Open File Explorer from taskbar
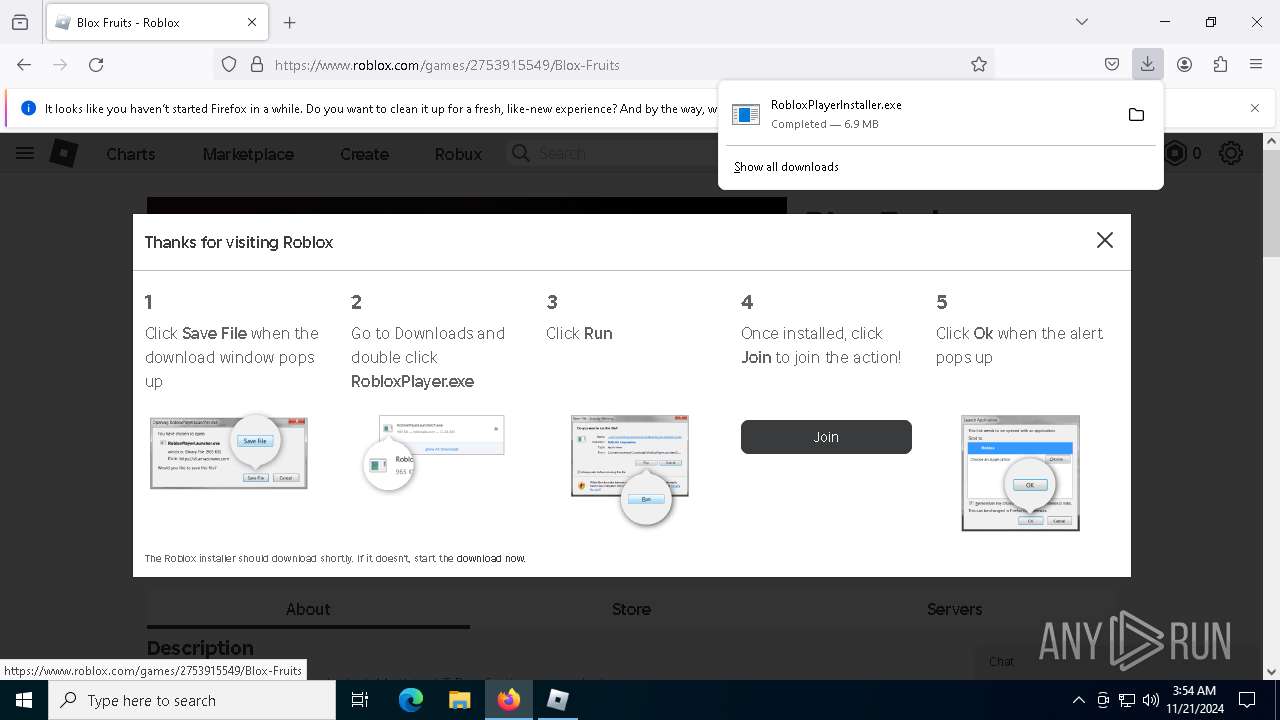This screenshot has width=1280, height=720. 459,700
